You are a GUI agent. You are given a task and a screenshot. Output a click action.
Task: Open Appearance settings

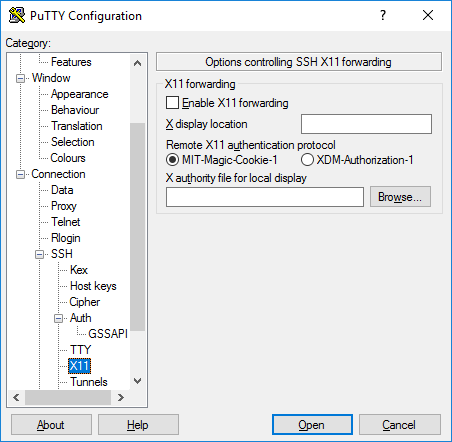(80, 94)
